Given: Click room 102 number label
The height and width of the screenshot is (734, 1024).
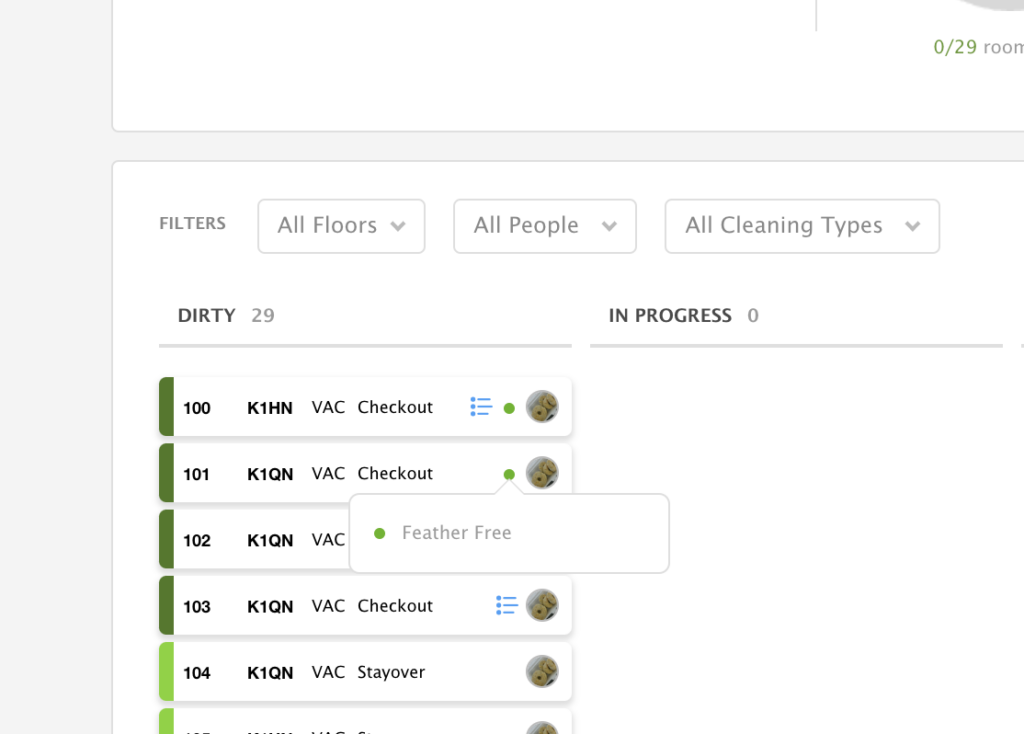Looking at the screenshot, I should [197, 540].
